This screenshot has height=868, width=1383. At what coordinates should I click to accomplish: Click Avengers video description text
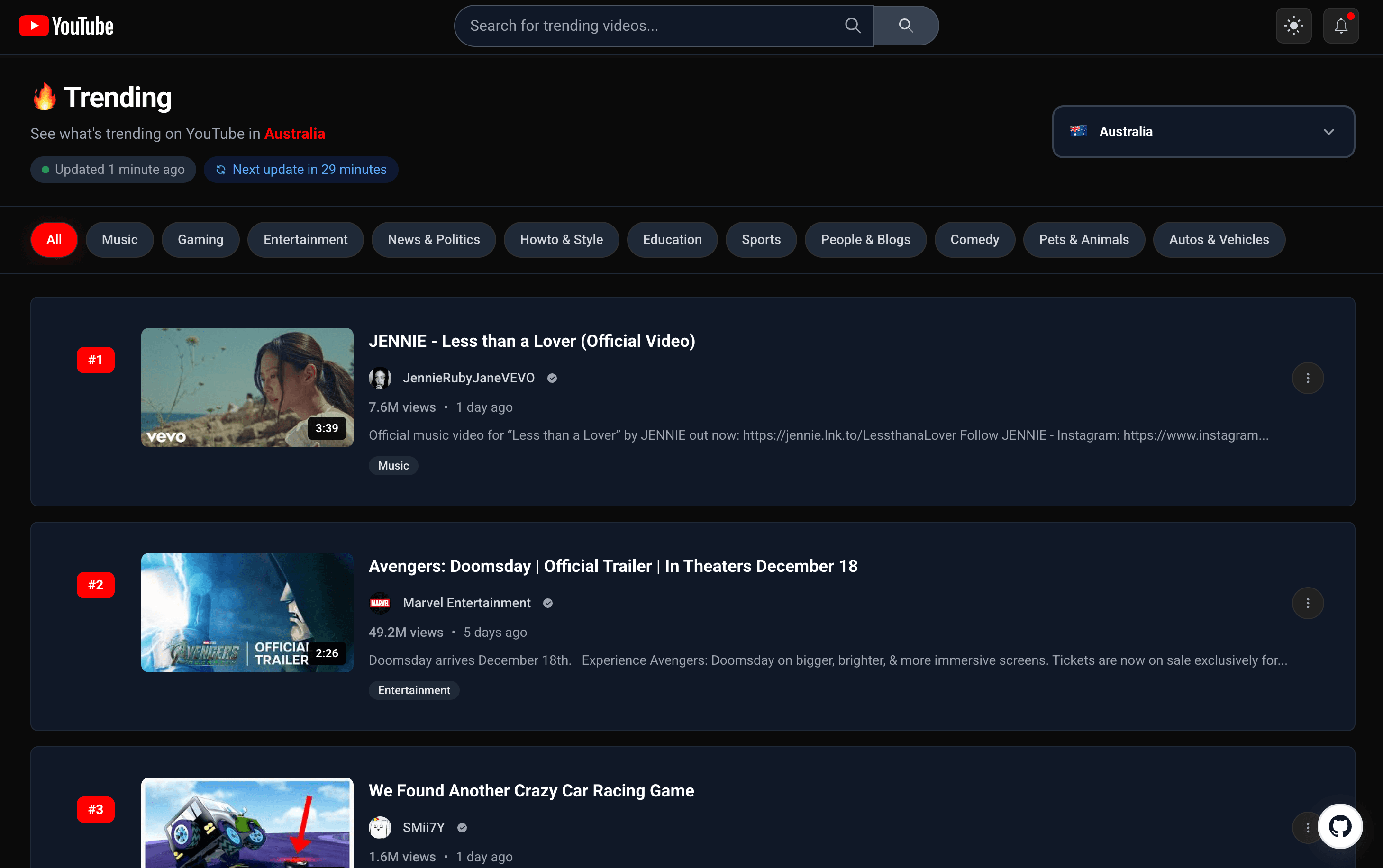[x=828, y=660]
